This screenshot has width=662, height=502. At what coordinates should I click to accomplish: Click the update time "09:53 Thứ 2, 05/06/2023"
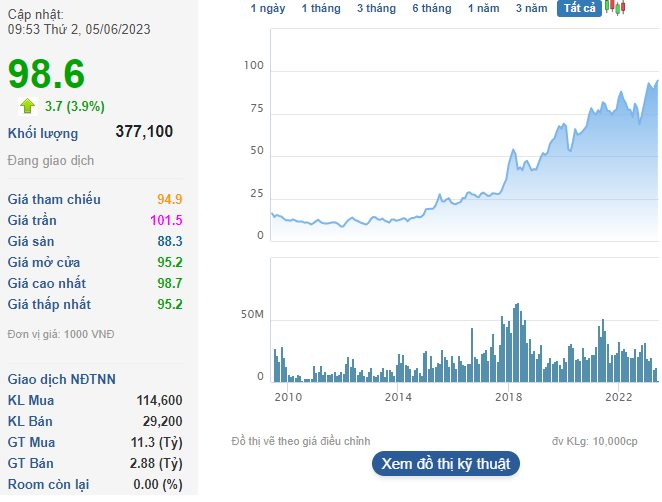click(79, 30)
